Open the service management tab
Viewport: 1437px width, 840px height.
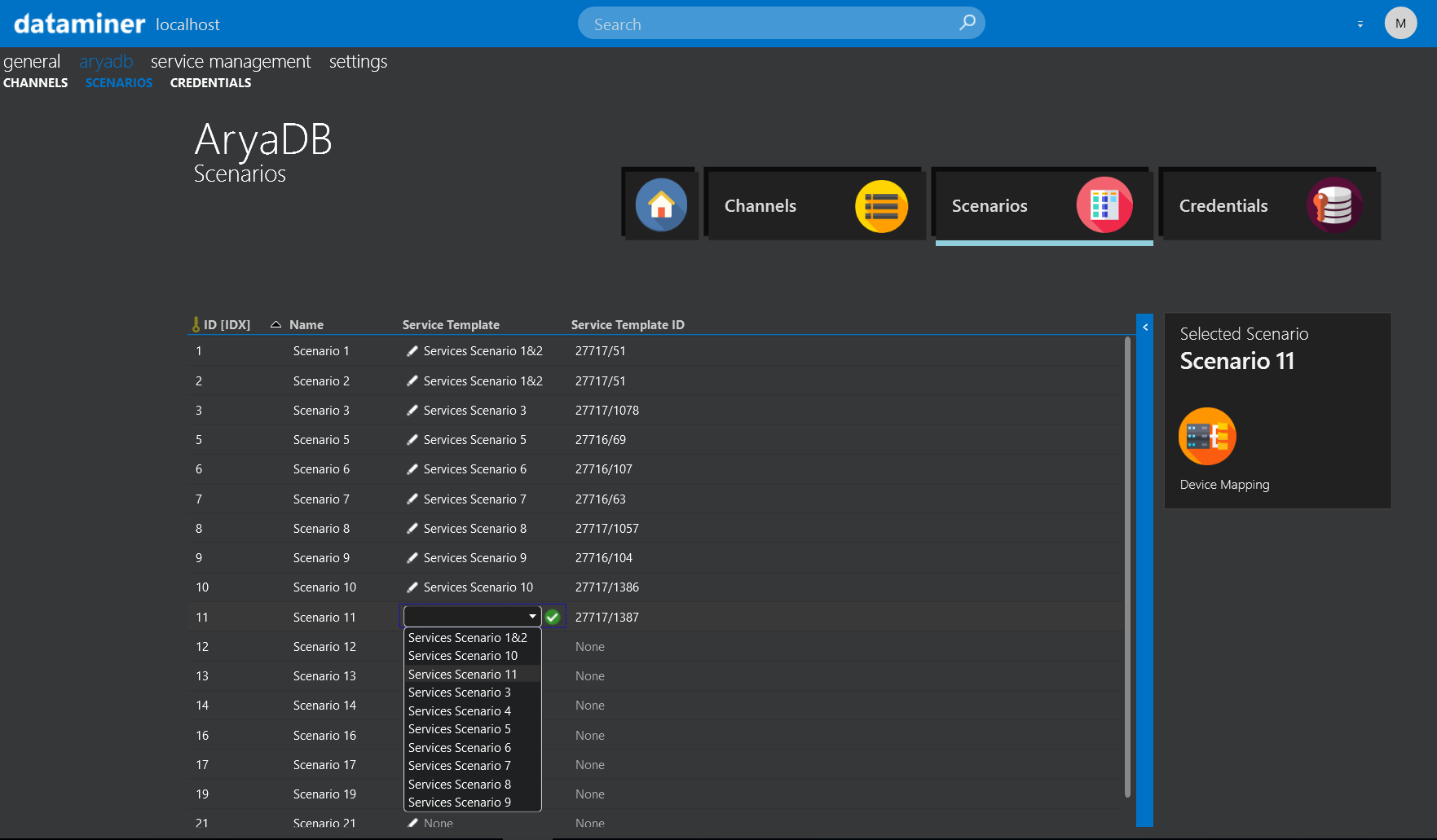[x=231, y=62]
